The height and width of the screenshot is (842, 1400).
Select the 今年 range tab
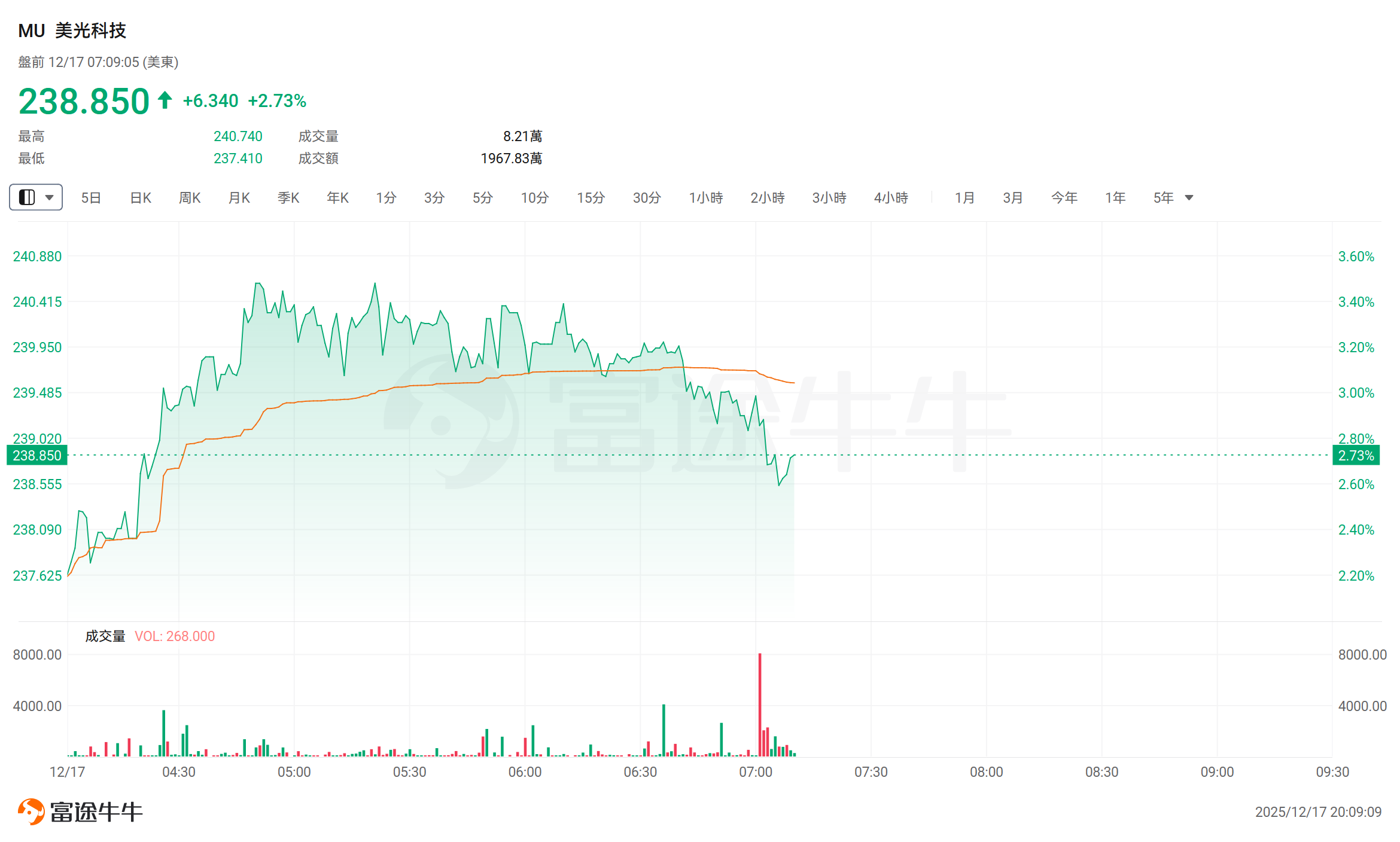click(1064, 197)
